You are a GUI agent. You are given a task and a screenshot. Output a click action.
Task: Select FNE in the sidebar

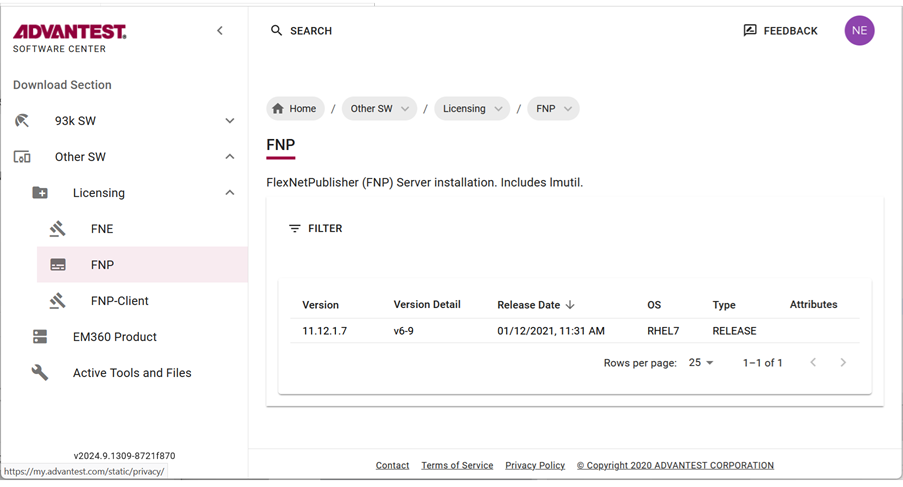pyautogui.click(x=102, y=229)
